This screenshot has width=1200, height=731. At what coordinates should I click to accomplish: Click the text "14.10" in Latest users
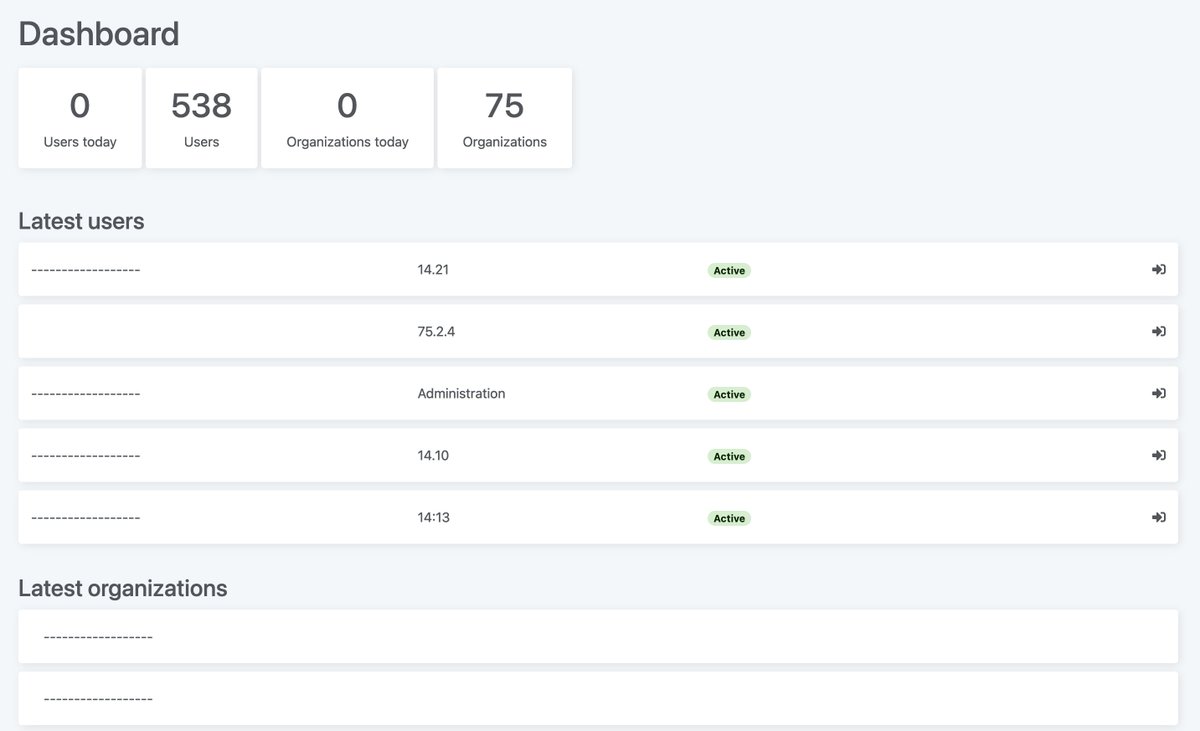click(x=433, y=456)
